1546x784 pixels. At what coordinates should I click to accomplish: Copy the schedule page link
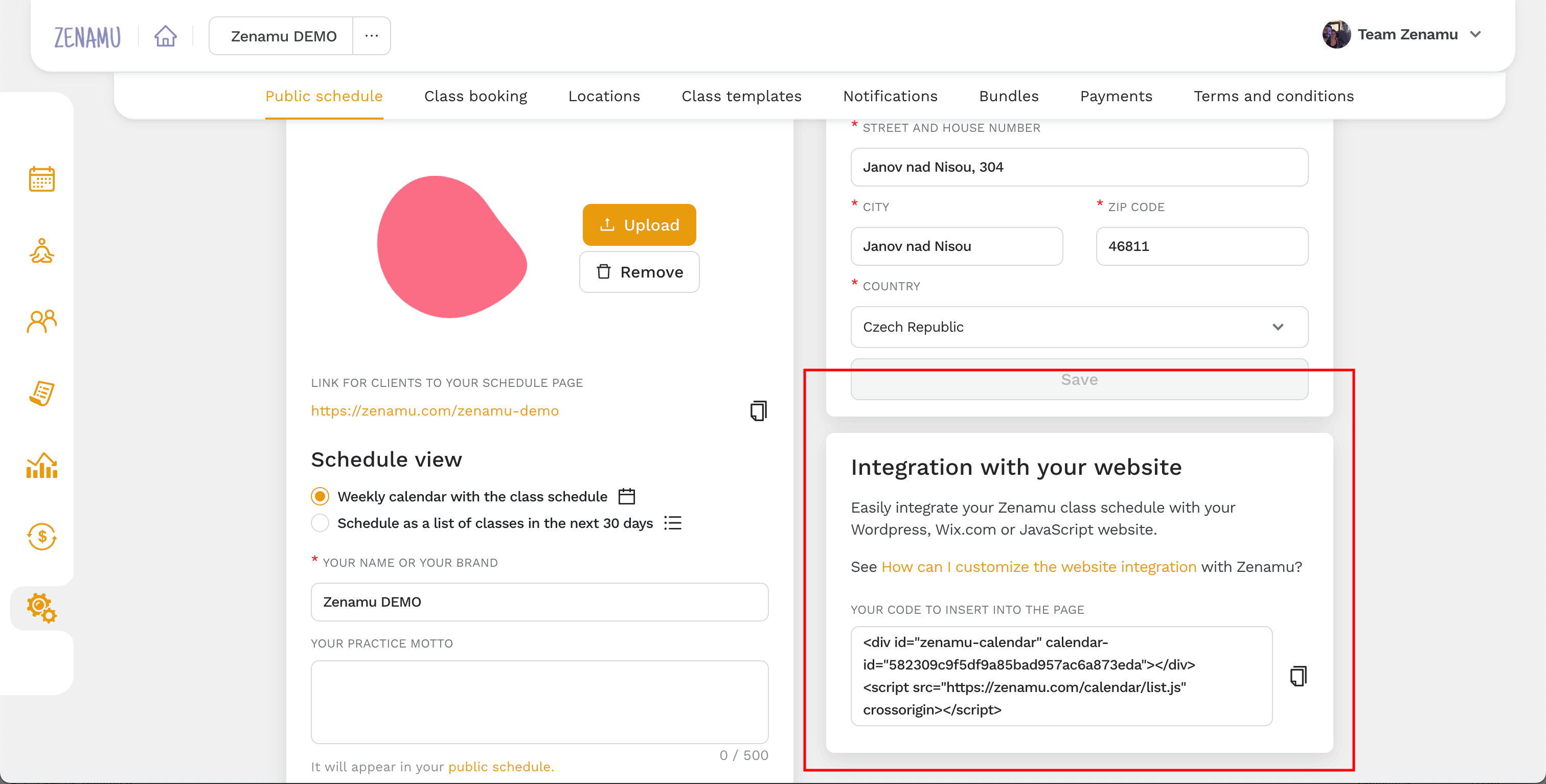[x=758, y=411]
